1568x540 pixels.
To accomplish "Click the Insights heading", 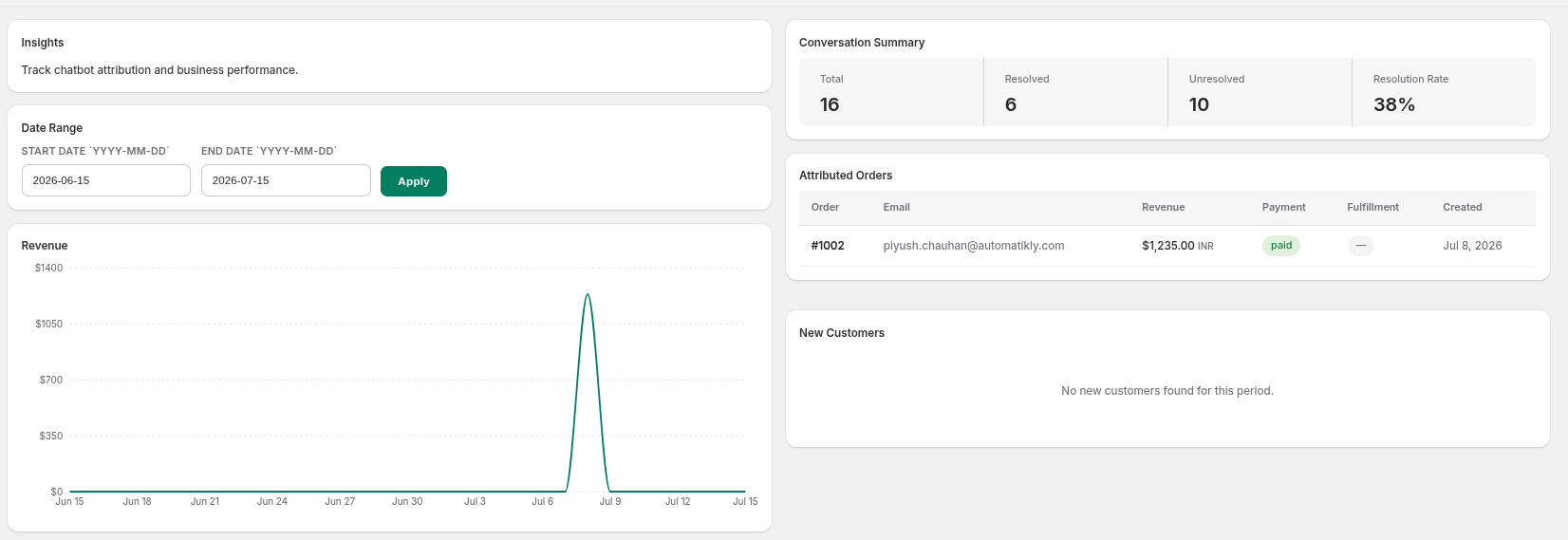I will (43, 43).
